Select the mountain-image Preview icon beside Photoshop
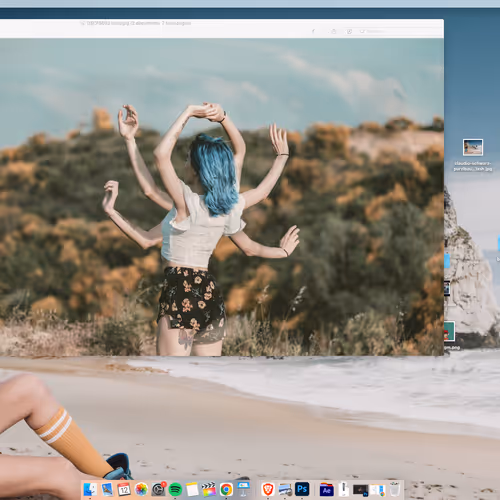This screenshot has height=500, width=500. [x=285, y=489]
